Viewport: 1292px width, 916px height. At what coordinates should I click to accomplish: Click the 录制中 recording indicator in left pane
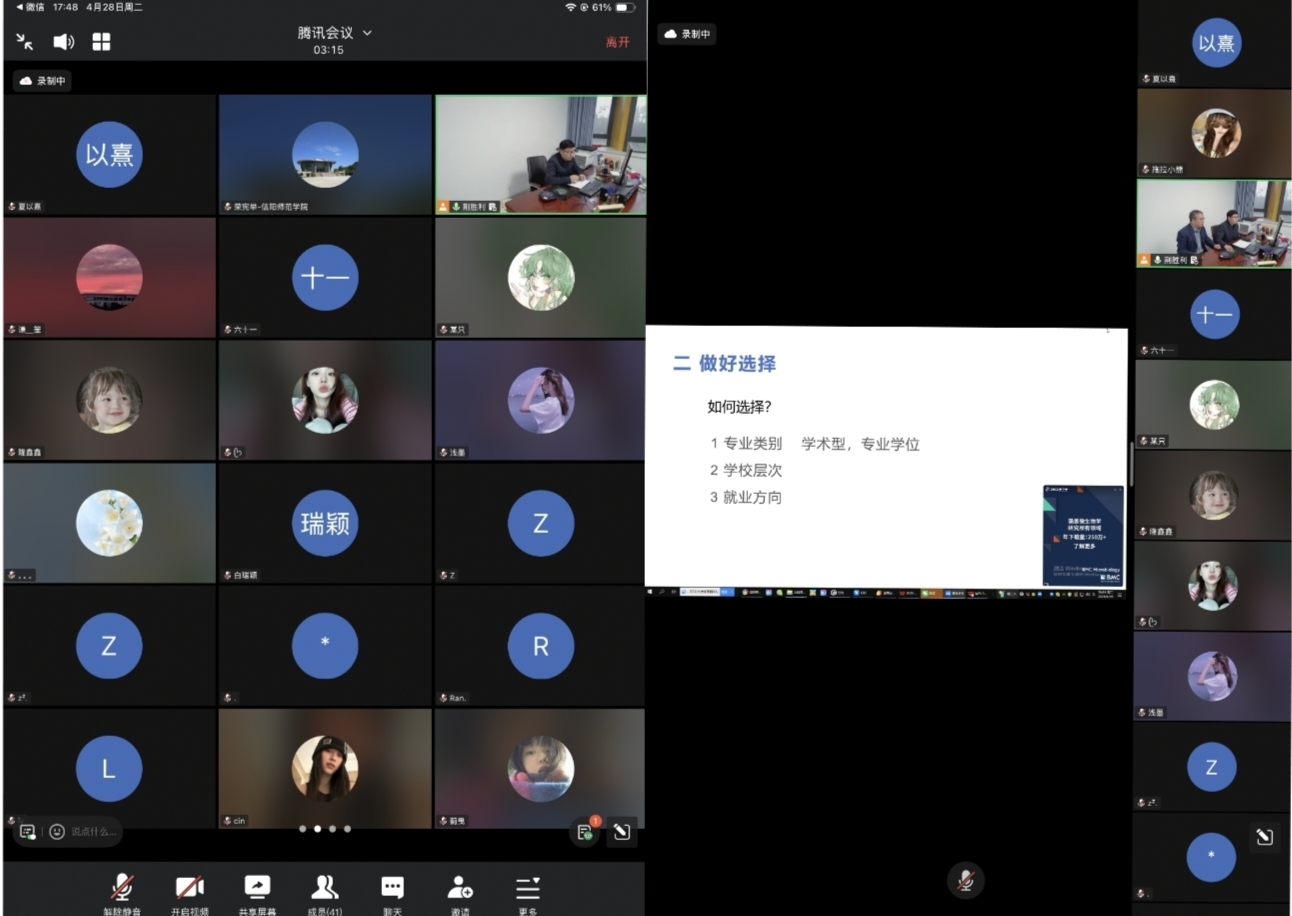click(42, 81)
